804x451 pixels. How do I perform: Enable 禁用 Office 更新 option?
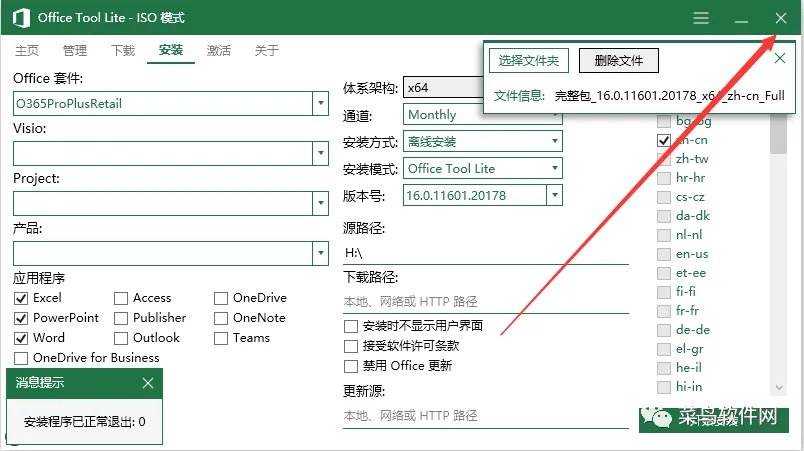(351, 366)
